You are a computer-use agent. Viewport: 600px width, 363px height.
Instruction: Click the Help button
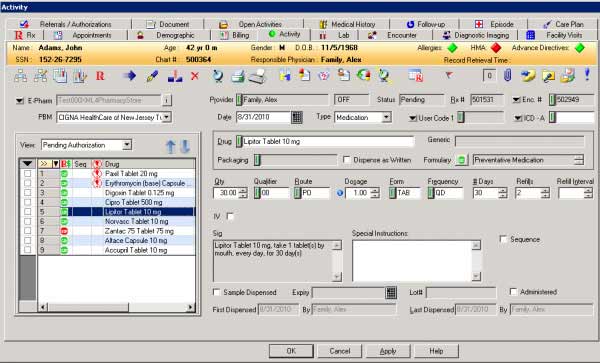pyautogui.click(x=436, y=351)
